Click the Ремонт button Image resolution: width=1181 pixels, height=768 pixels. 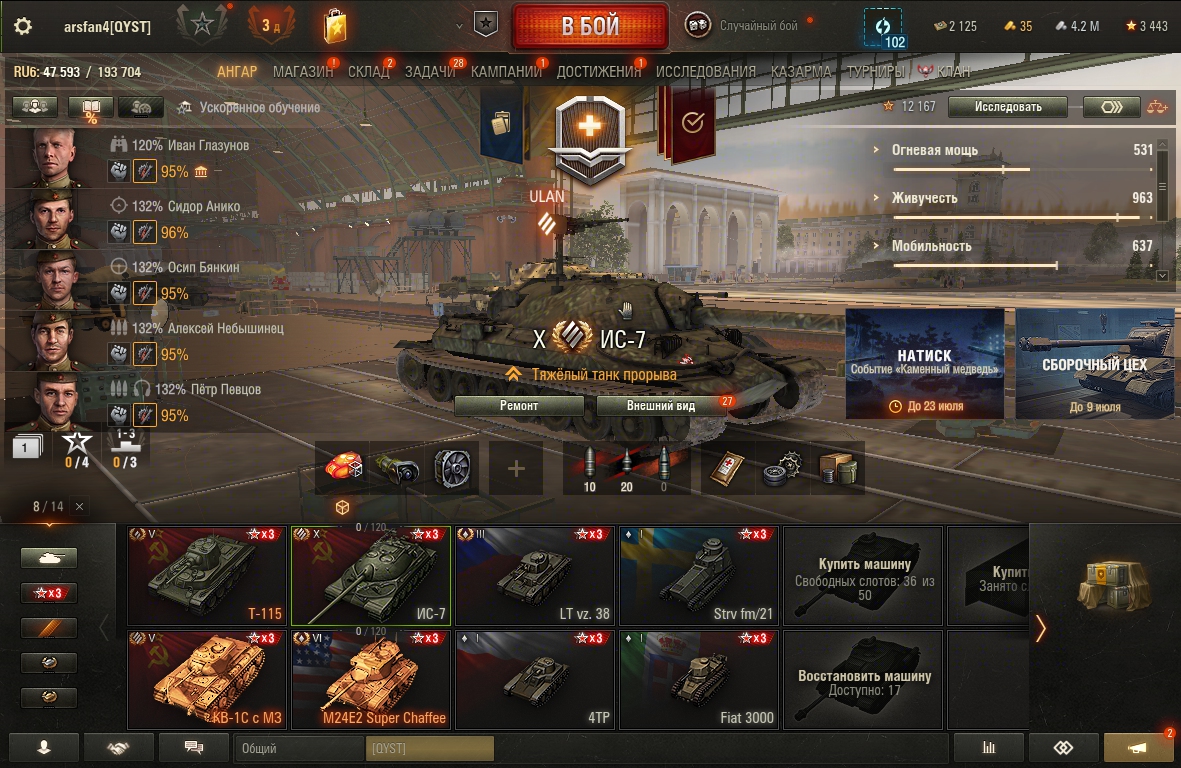[519, 406]
